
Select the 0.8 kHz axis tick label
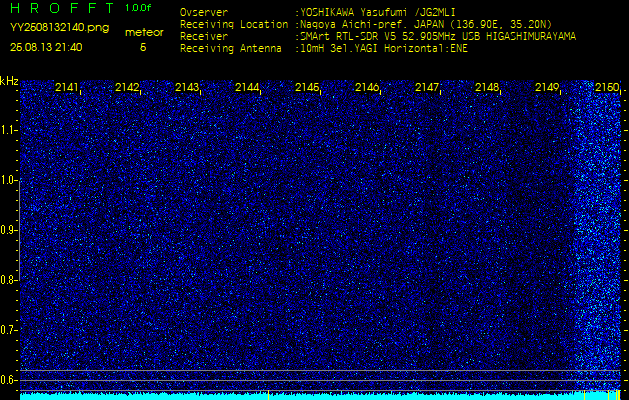coord(9,280)
